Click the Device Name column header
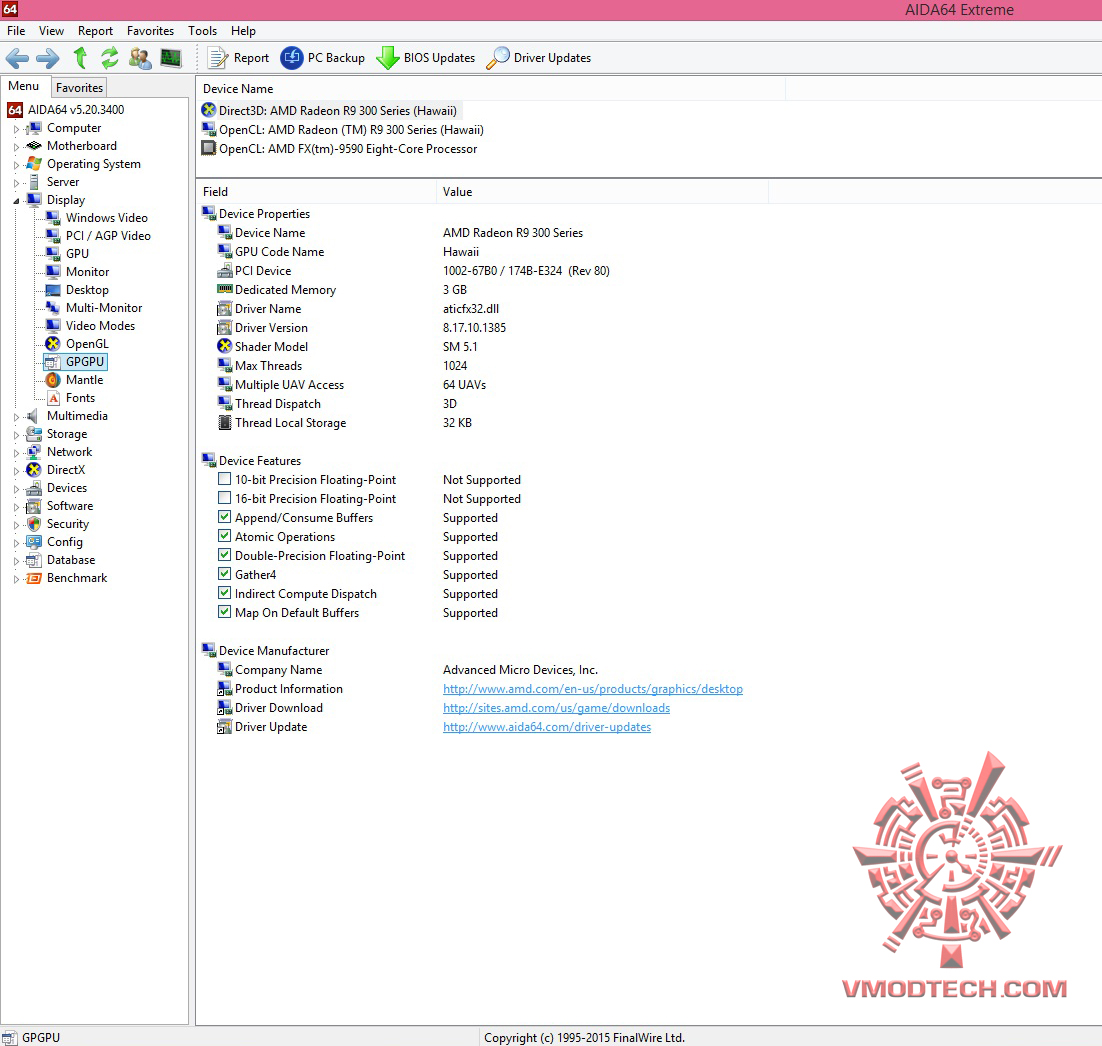1102x1046 pixels. (491, 89)
